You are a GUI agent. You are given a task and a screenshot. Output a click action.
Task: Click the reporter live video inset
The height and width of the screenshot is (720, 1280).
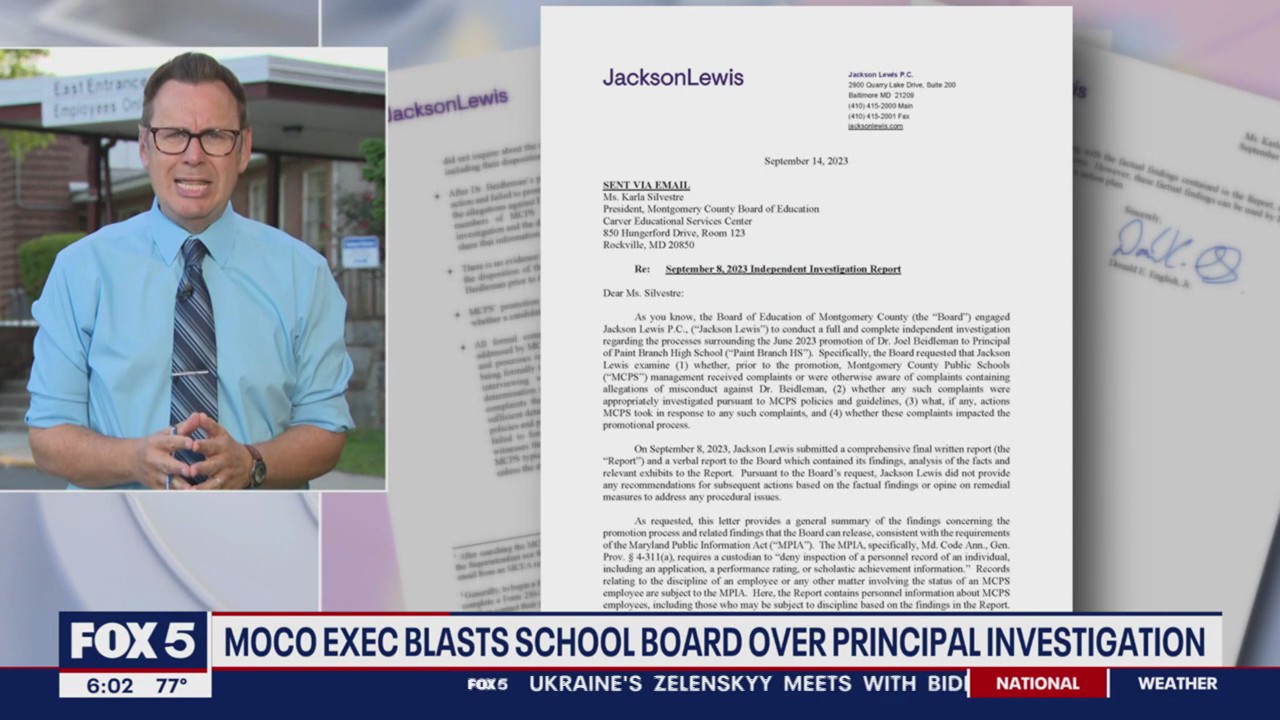click(x=193, y=268)
